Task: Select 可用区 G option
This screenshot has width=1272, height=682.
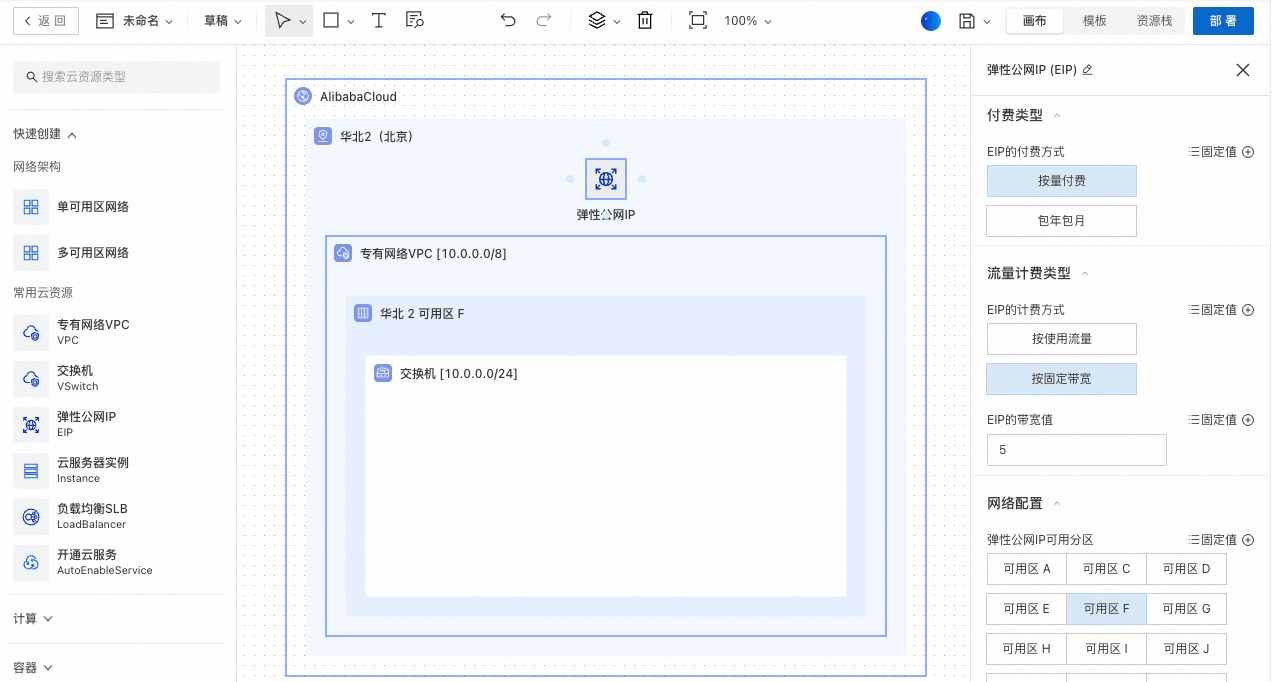Action: click(x=1187, y=609)
